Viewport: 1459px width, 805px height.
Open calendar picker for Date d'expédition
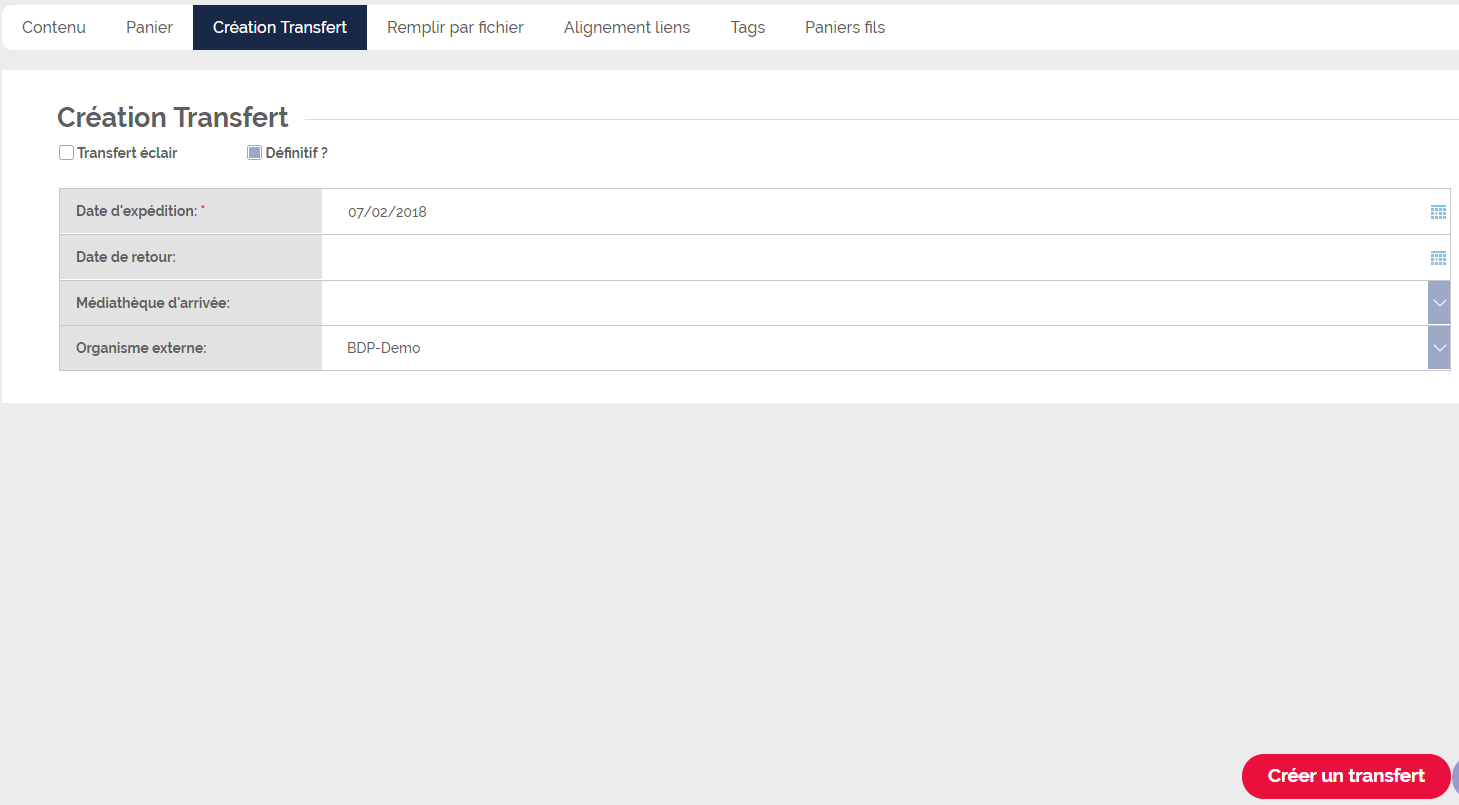(1438, 212)
